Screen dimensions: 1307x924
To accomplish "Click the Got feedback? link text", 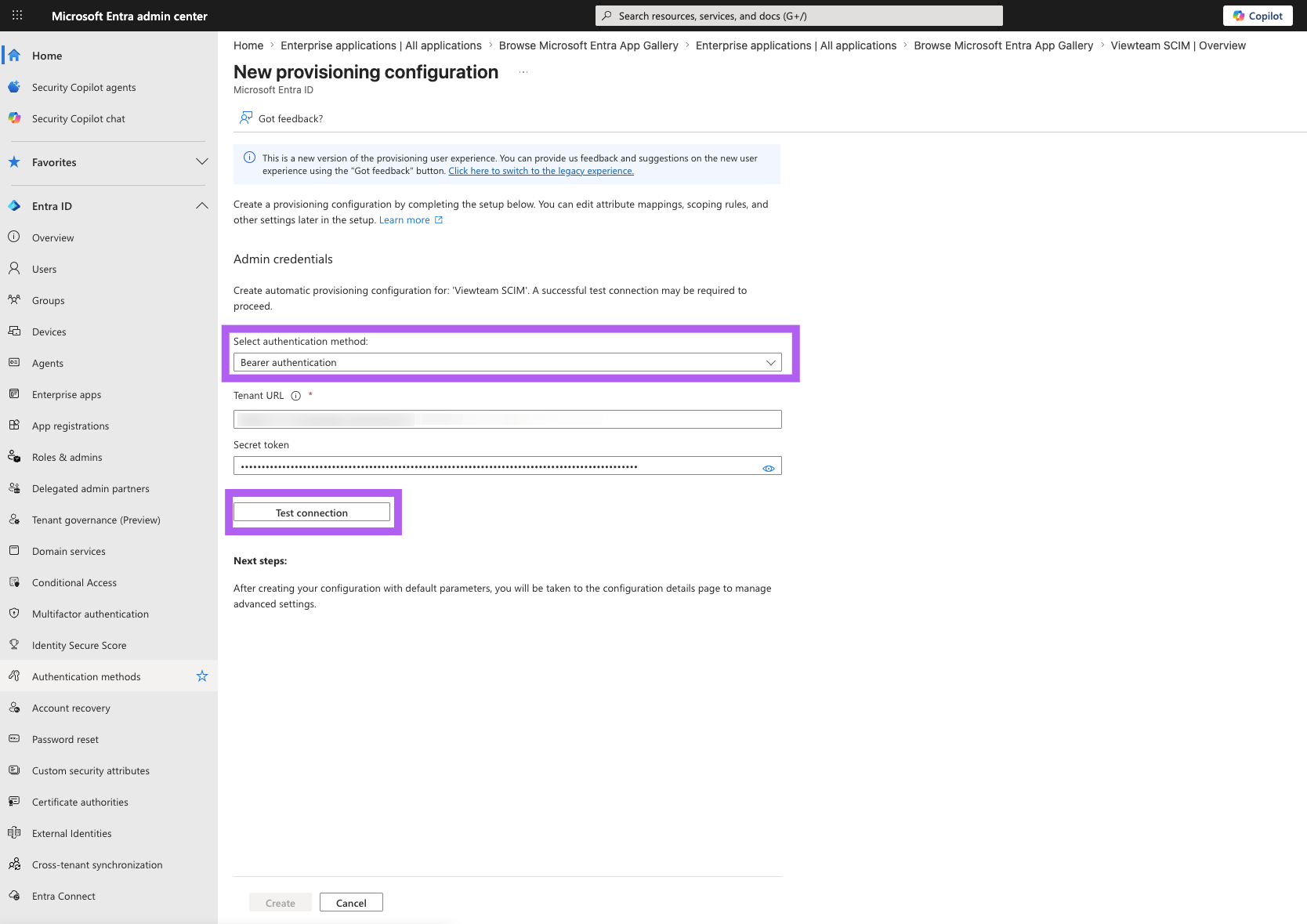I will tap(291, 118).
